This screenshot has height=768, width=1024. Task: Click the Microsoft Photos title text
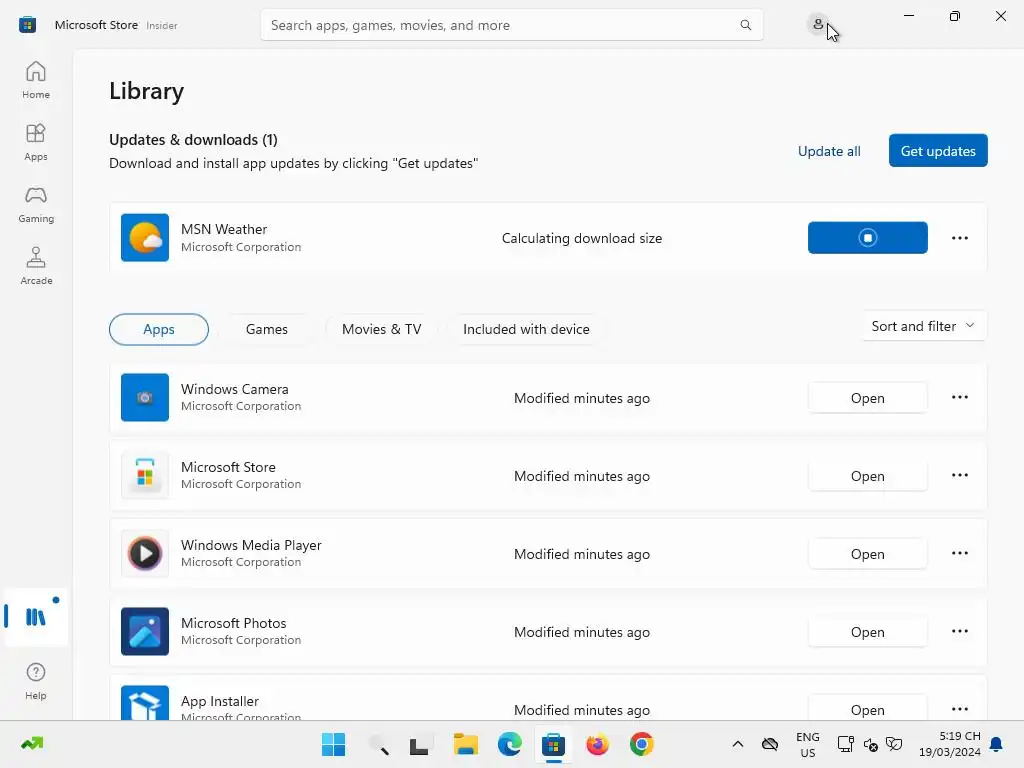click(x=233, y=623)
